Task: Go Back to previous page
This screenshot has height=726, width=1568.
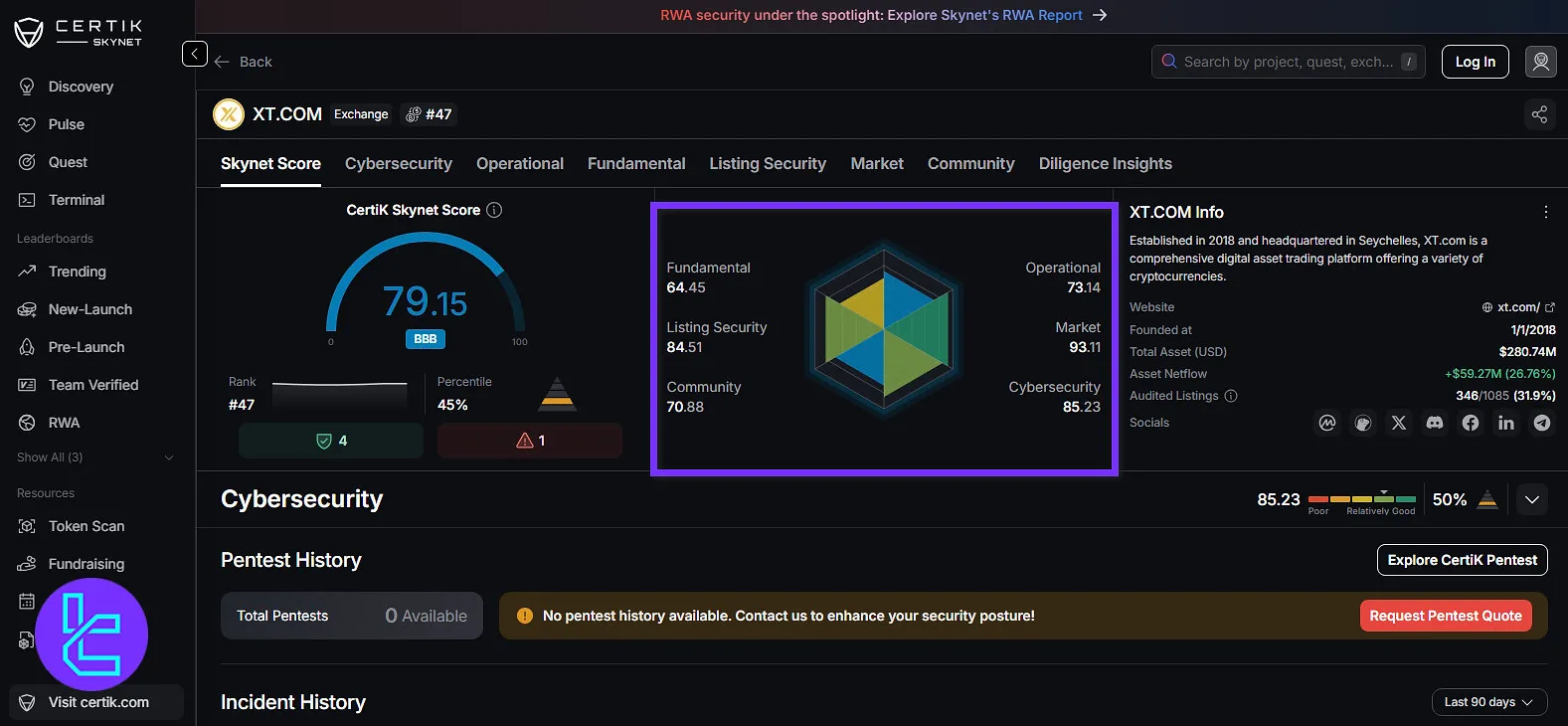Action: (x=244, y=62)
